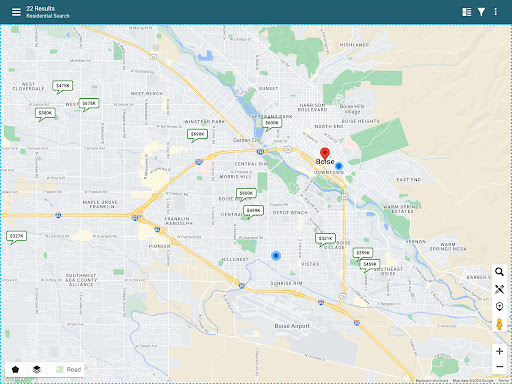Viewport: 512px width, 384px height.
Task: Open the hamburger navigation menu
Action: tap(16, 12)
